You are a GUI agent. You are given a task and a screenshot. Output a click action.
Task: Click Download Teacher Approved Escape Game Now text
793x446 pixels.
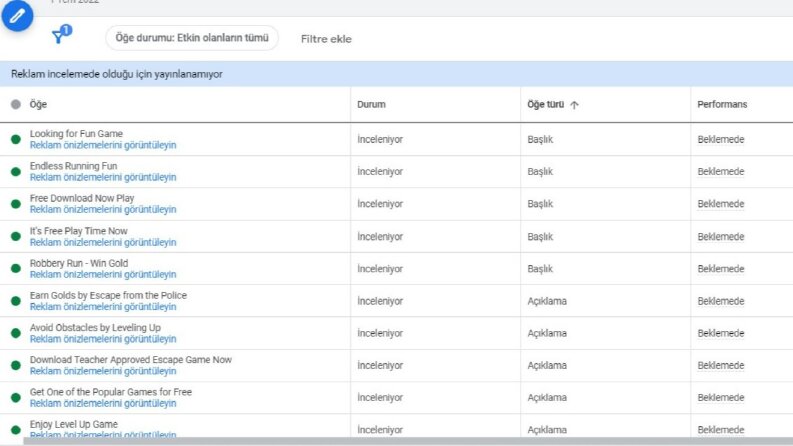point(130,360)
